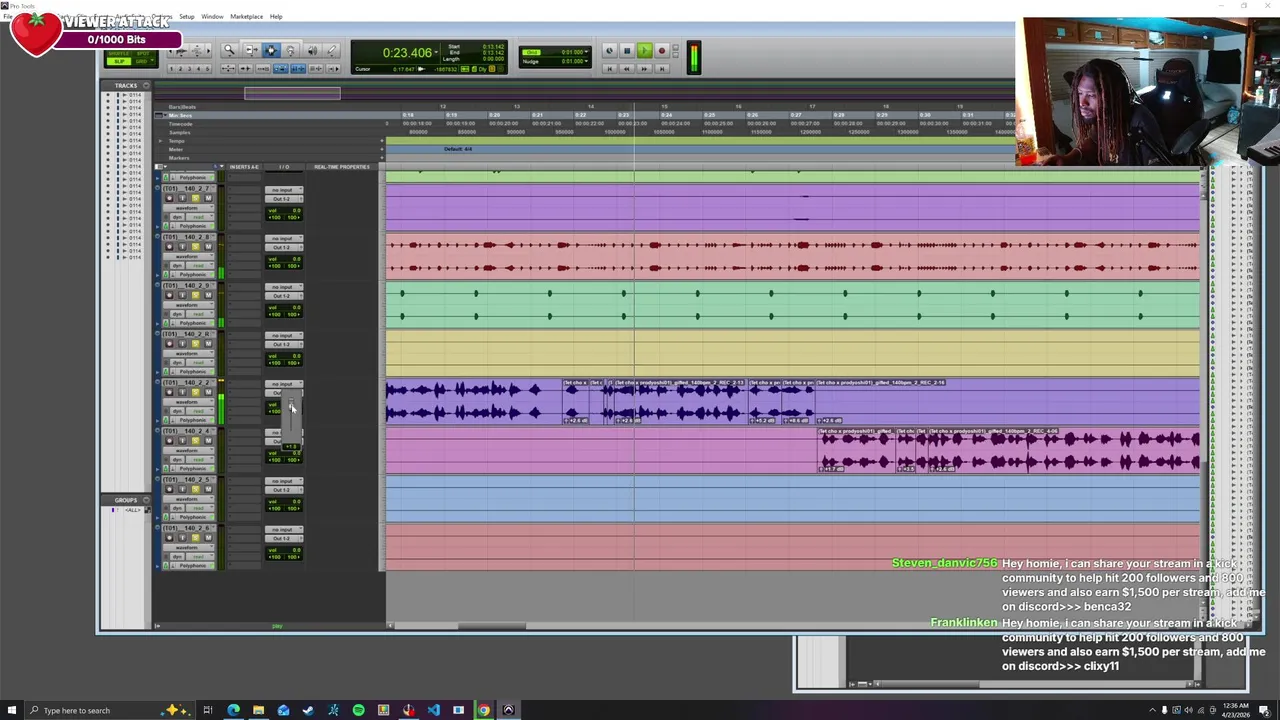Viewport: 1280px width, 720px height.
Task: Open Spotify from taskbar
Action: (358, 710)
